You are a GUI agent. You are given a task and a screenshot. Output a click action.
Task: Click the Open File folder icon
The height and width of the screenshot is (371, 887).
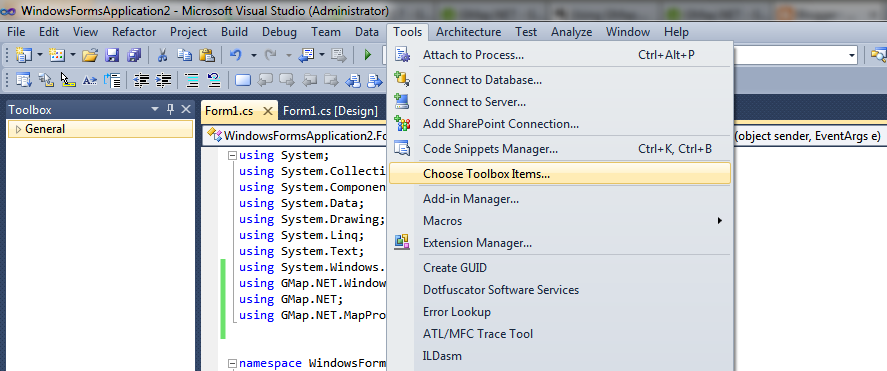(90, 55)
